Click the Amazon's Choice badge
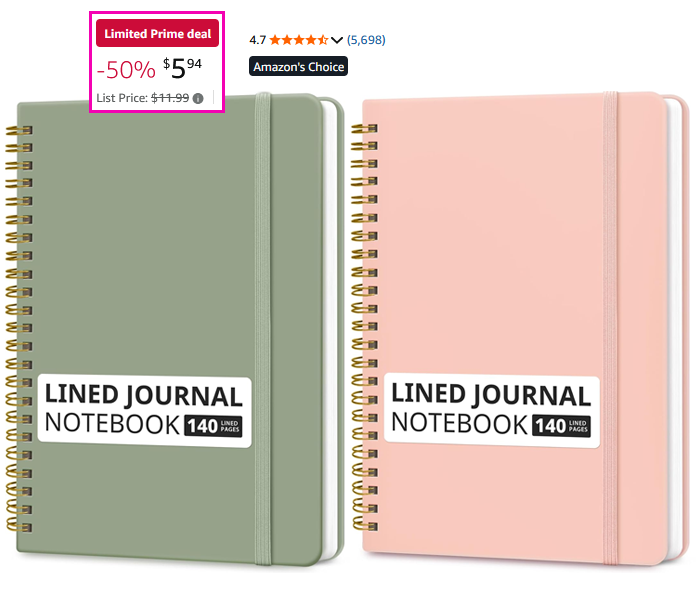Viewport: 700px width, 589px height. (x=298, y=67)
